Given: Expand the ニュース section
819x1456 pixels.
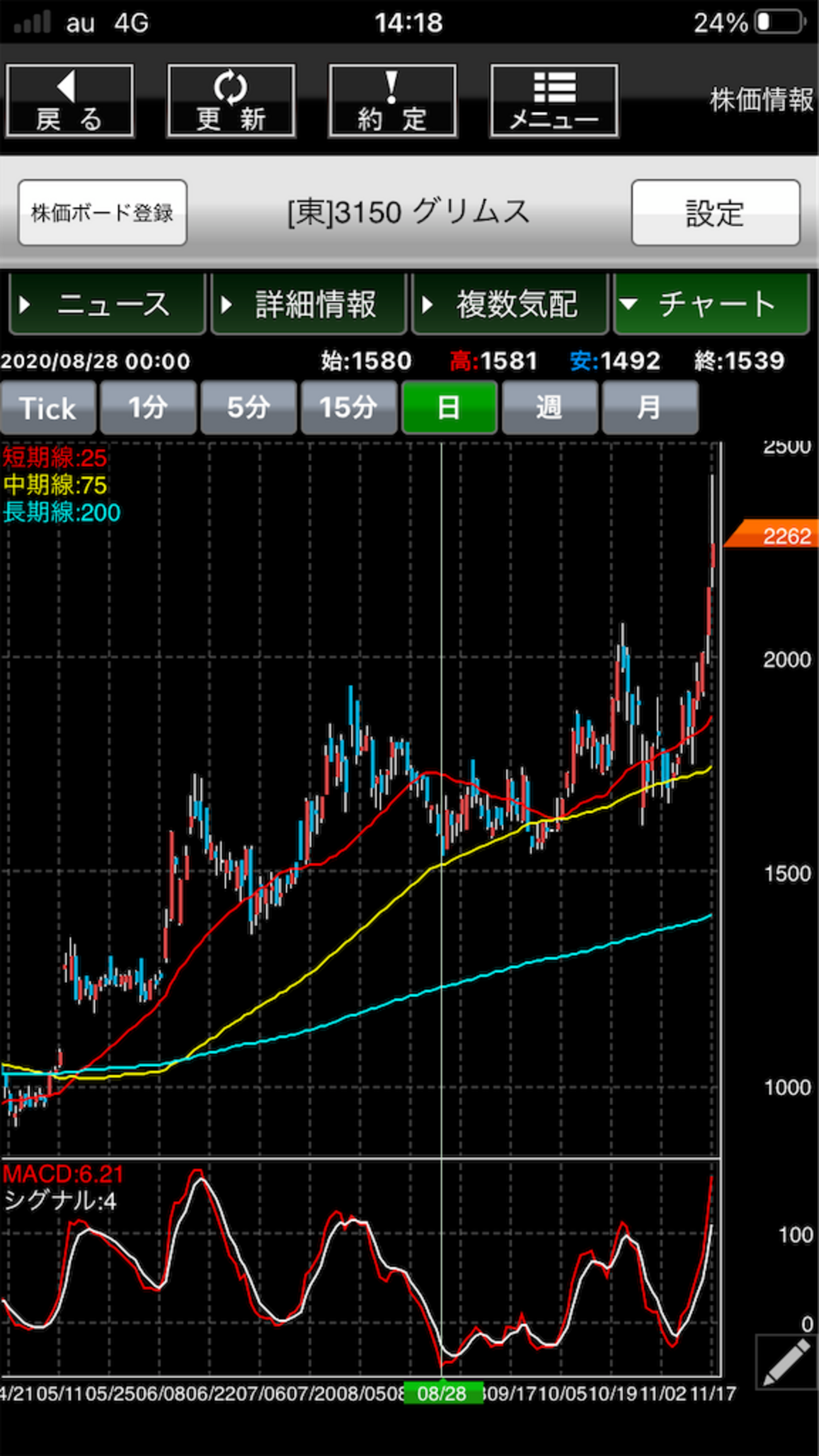Looking at the screenshot, I should point(108,304).
